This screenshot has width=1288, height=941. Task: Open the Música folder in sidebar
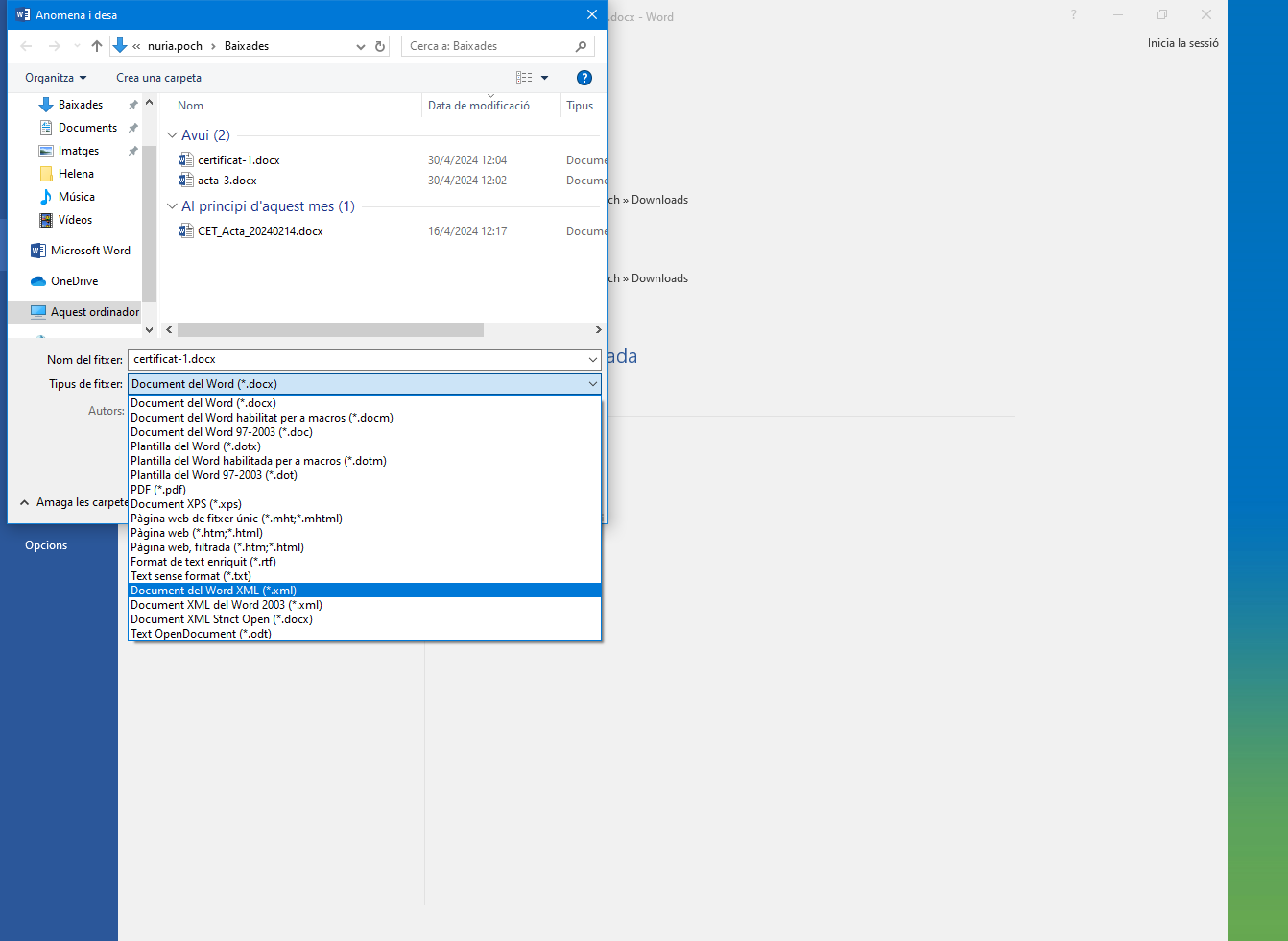[76, 197]
